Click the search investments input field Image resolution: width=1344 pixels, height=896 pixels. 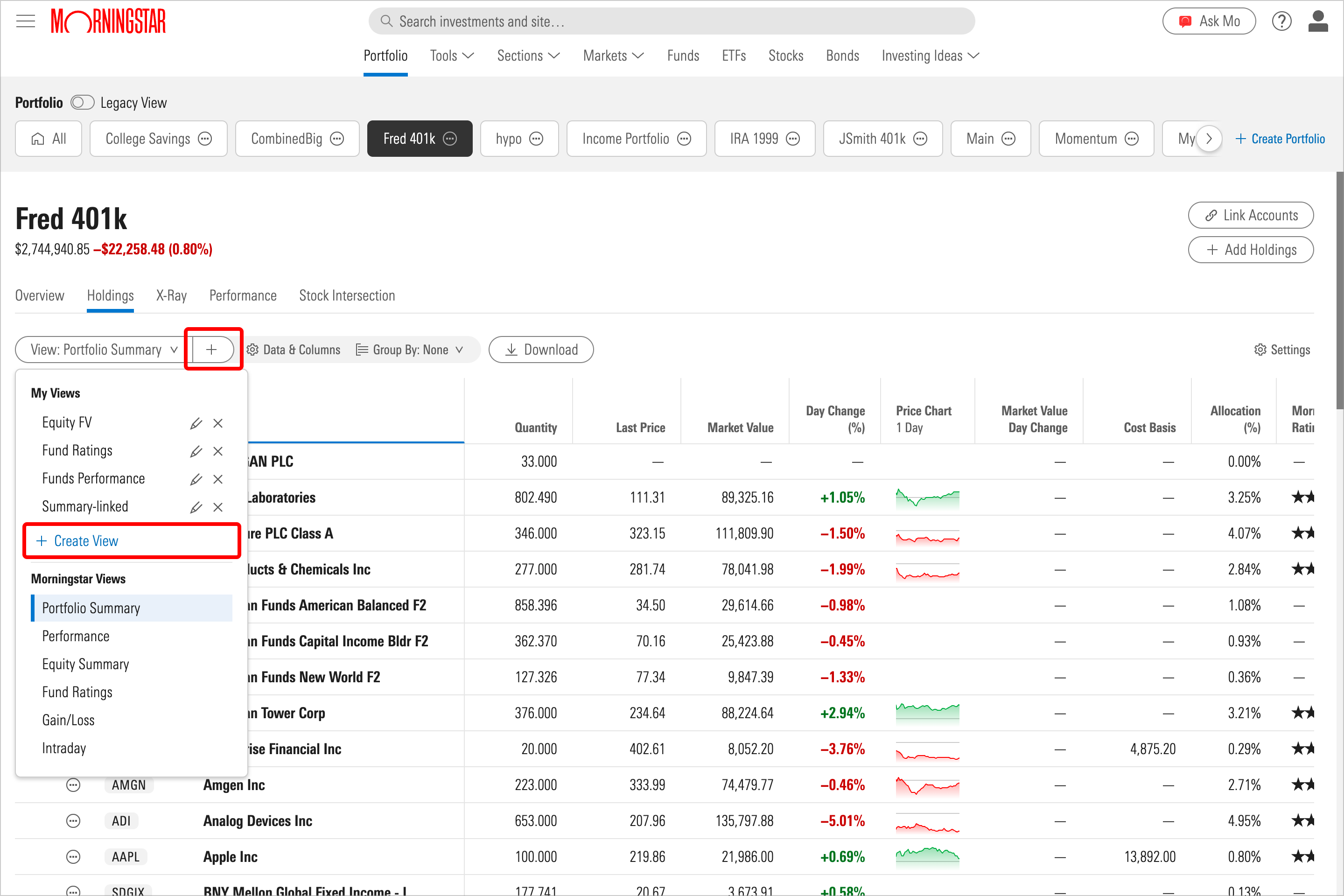[x=672, y=22]
